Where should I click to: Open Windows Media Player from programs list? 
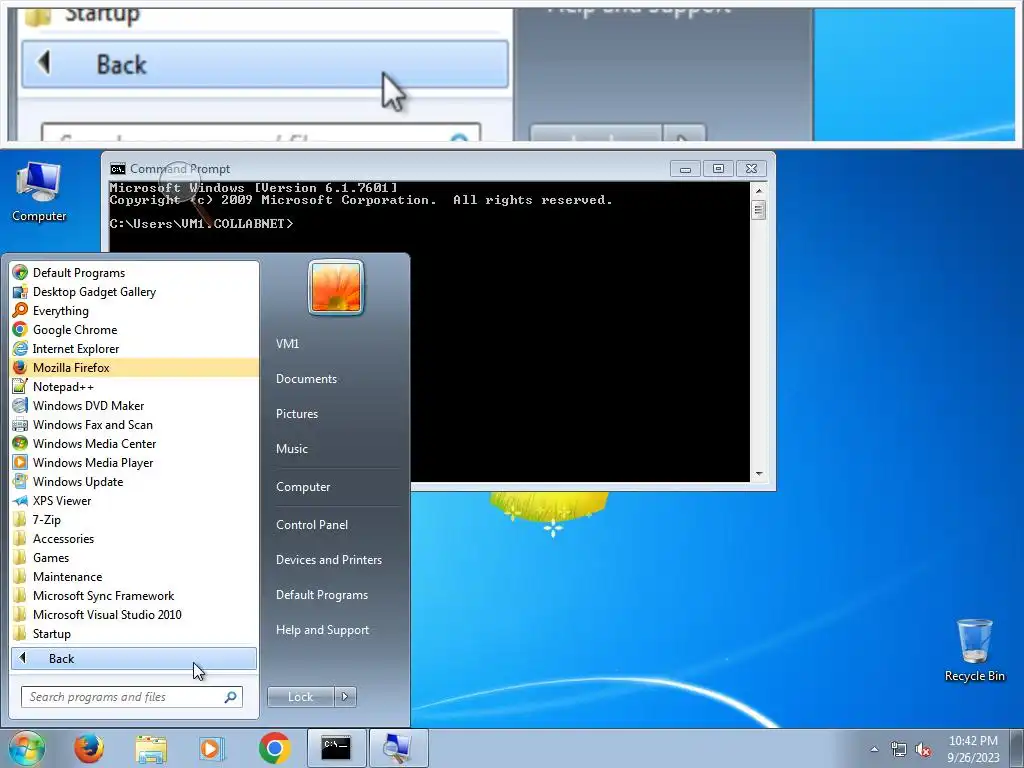point(134,462)
